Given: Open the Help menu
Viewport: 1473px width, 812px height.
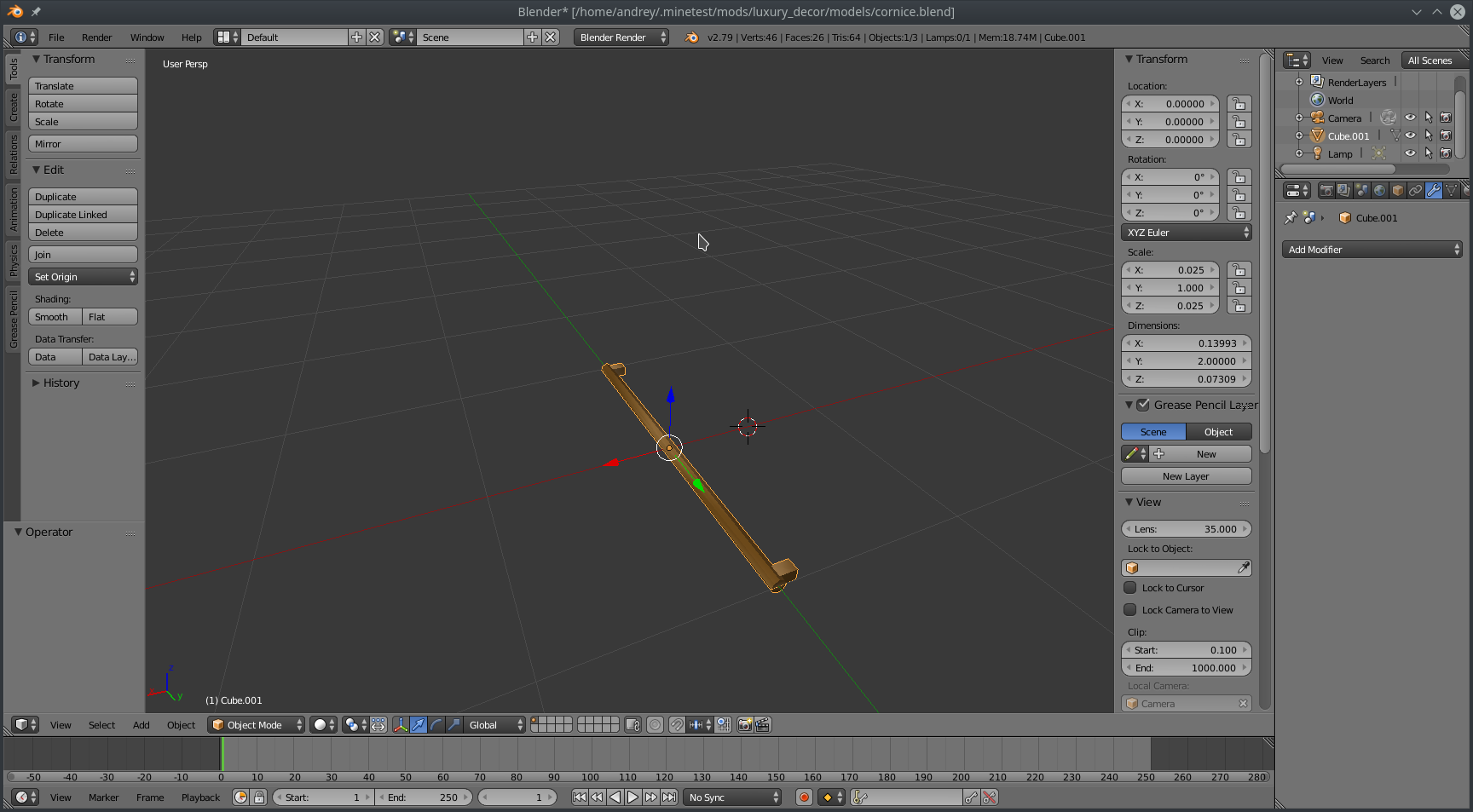Looking at the screenshot, I should 192,37.
